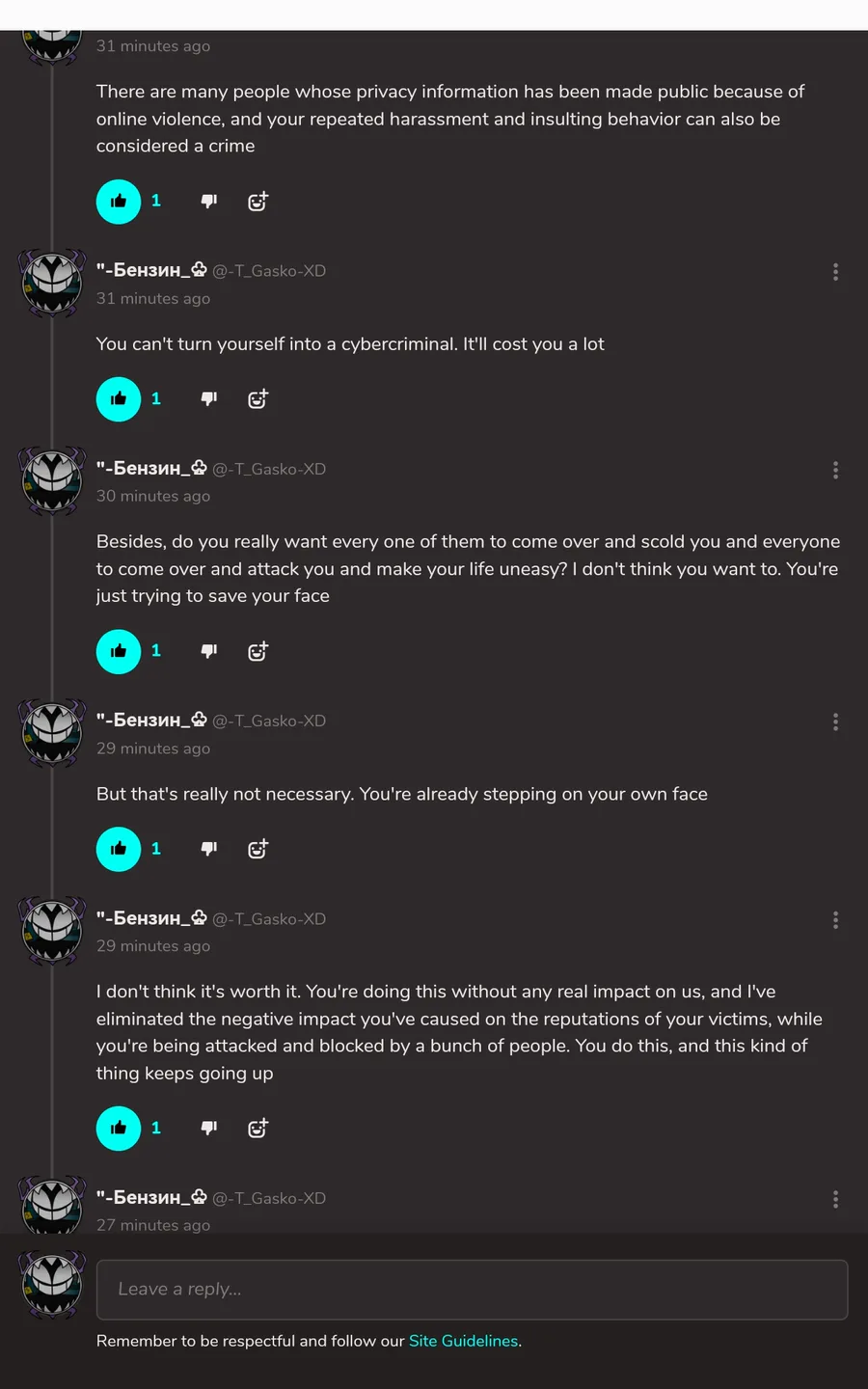Open options menu for 'cybercriminal' comment
The image size is (868, 1389).
coord(835,272)
